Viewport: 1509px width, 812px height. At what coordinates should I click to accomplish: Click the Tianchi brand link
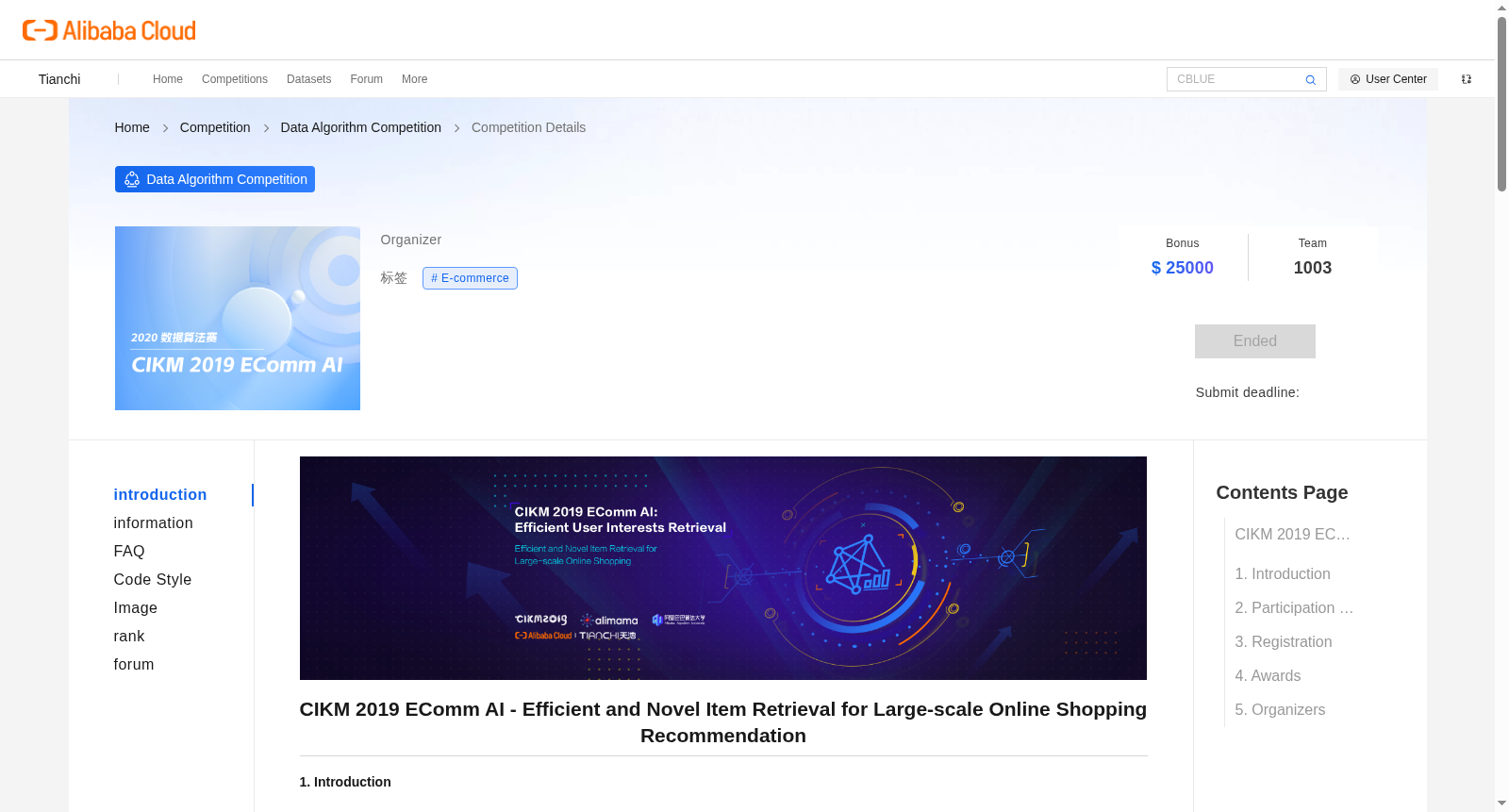59,79
